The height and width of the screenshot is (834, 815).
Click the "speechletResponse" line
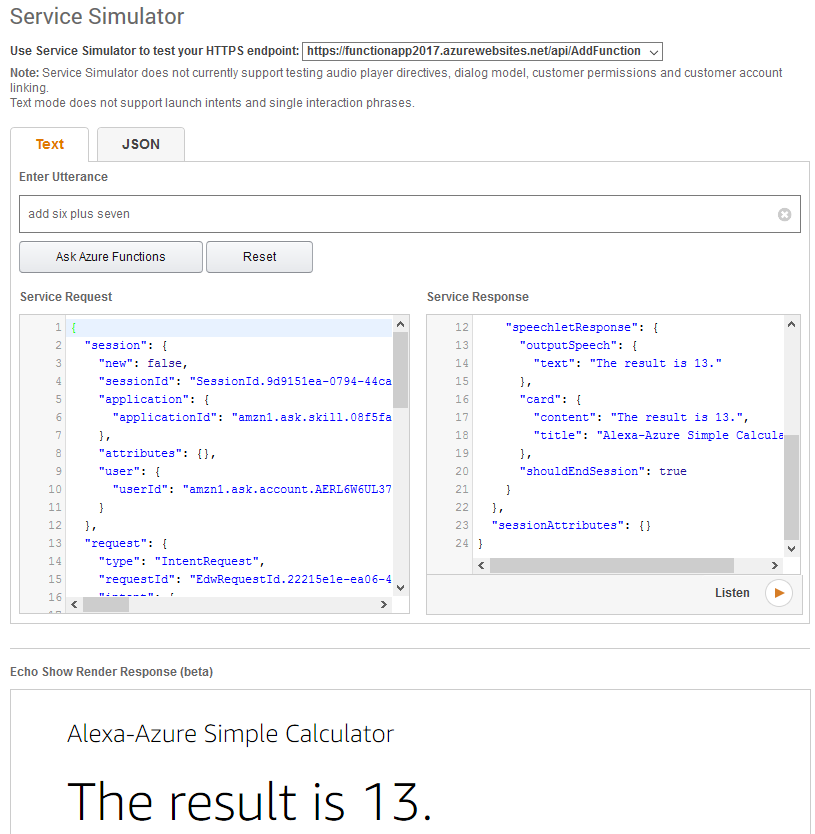tap(582, 327)
